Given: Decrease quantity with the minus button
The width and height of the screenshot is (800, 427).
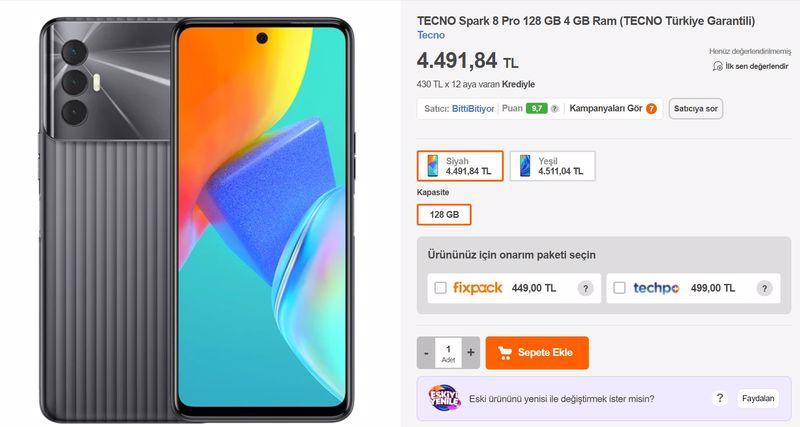Looking at the screenshot, I should pyautogui.click(x=427, y=353).
